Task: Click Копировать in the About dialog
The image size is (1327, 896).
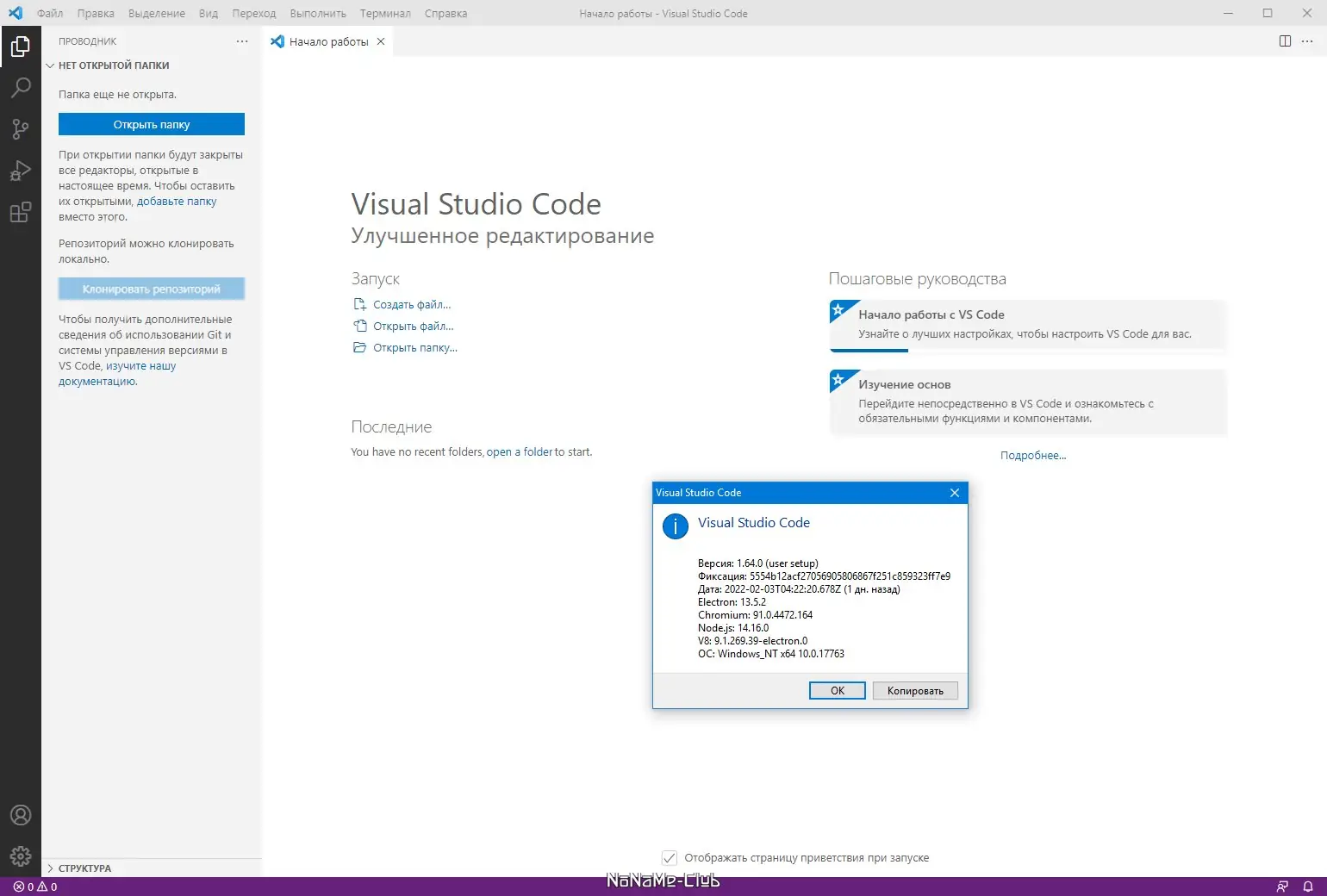Action: pyautogui.click(x=915, y=691)
